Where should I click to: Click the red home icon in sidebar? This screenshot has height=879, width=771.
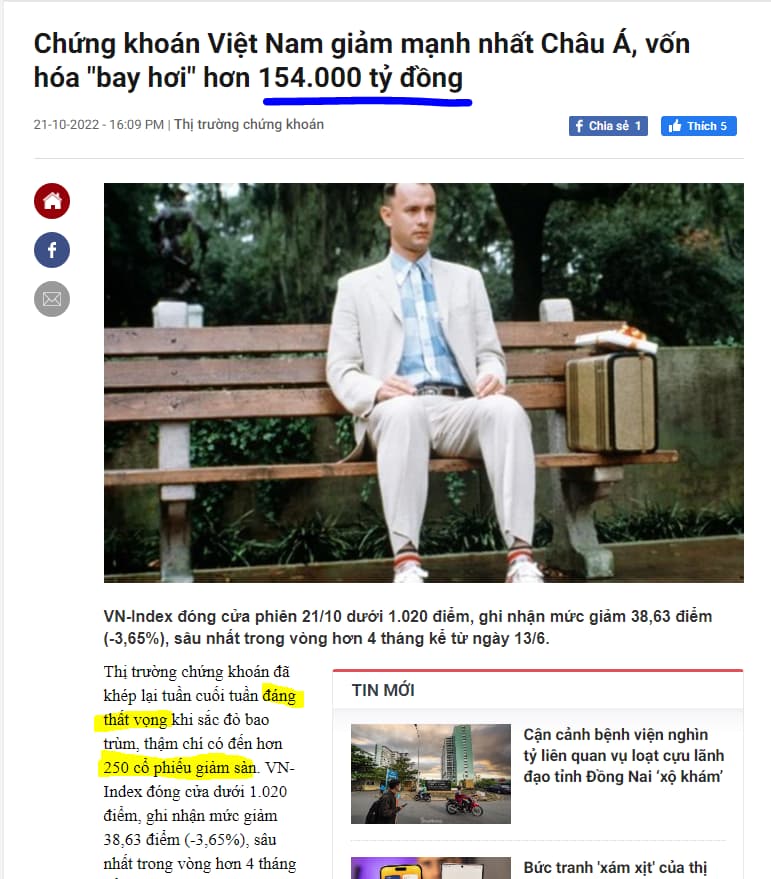pos(52,201)
